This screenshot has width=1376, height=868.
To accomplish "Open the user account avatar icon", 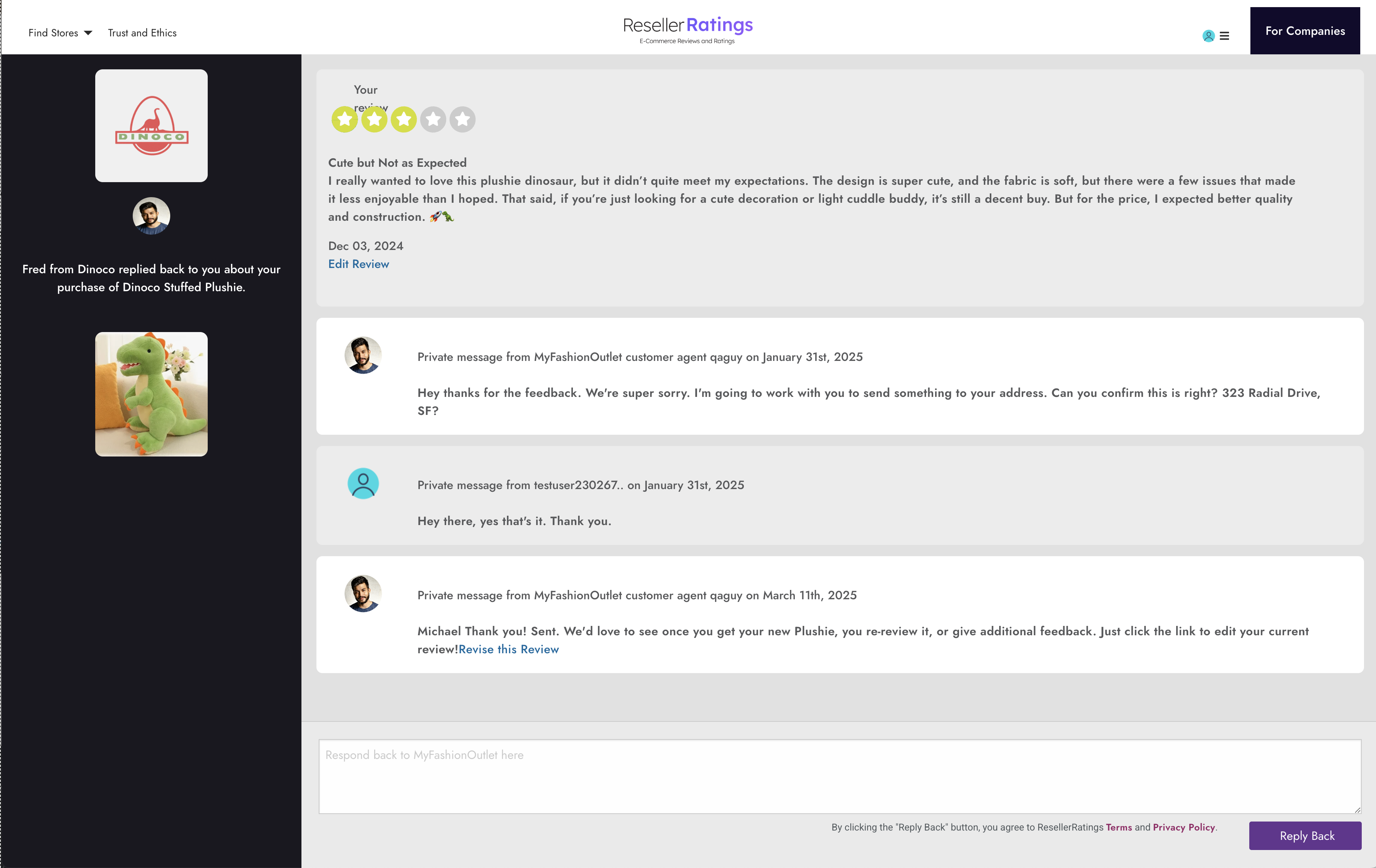I will [1208, 36].
